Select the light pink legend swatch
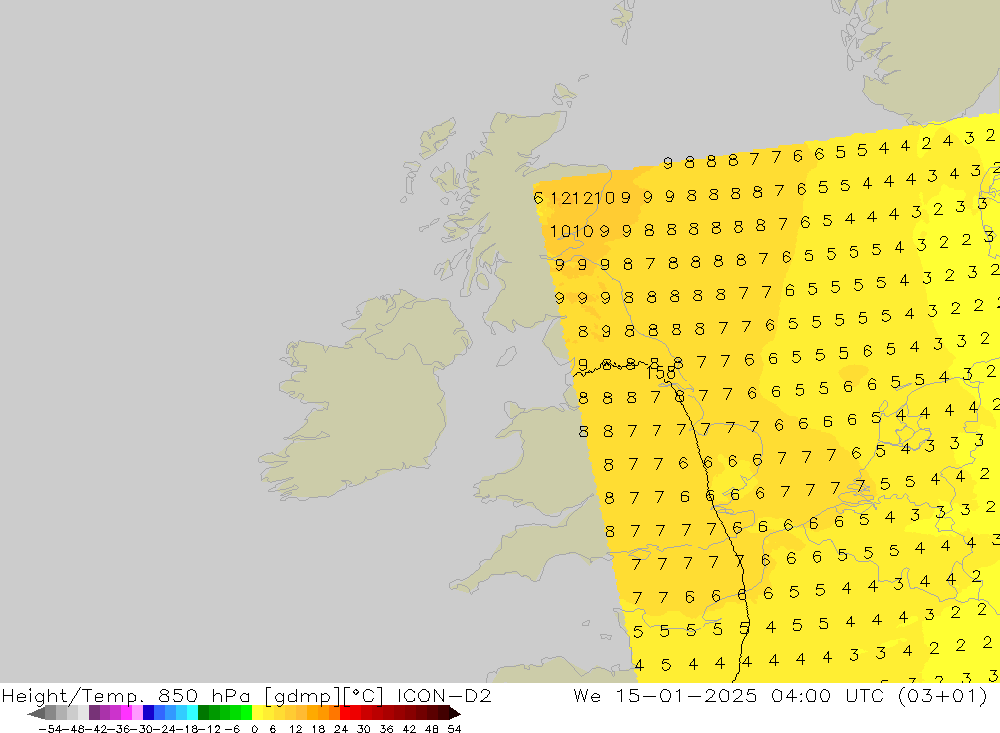 point(137,713)
